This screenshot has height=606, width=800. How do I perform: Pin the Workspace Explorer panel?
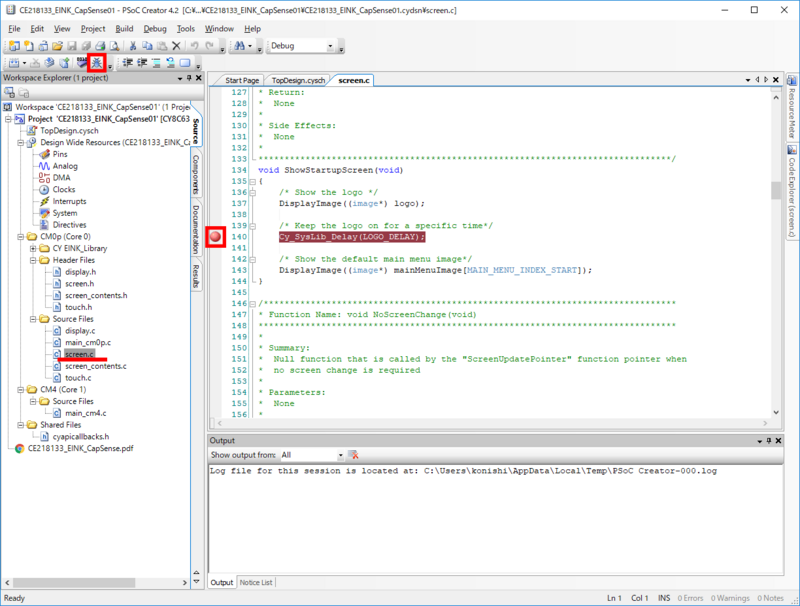pyautogui.click(x=189, y=78)
